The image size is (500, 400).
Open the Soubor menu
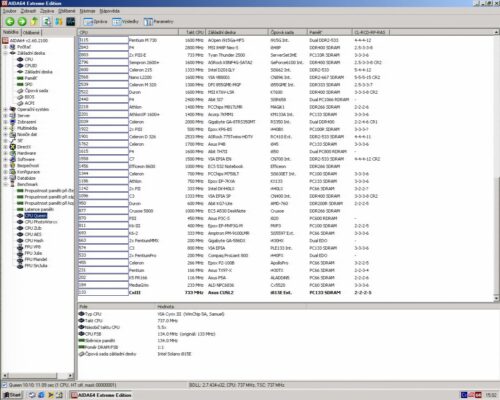coord(9,11)
